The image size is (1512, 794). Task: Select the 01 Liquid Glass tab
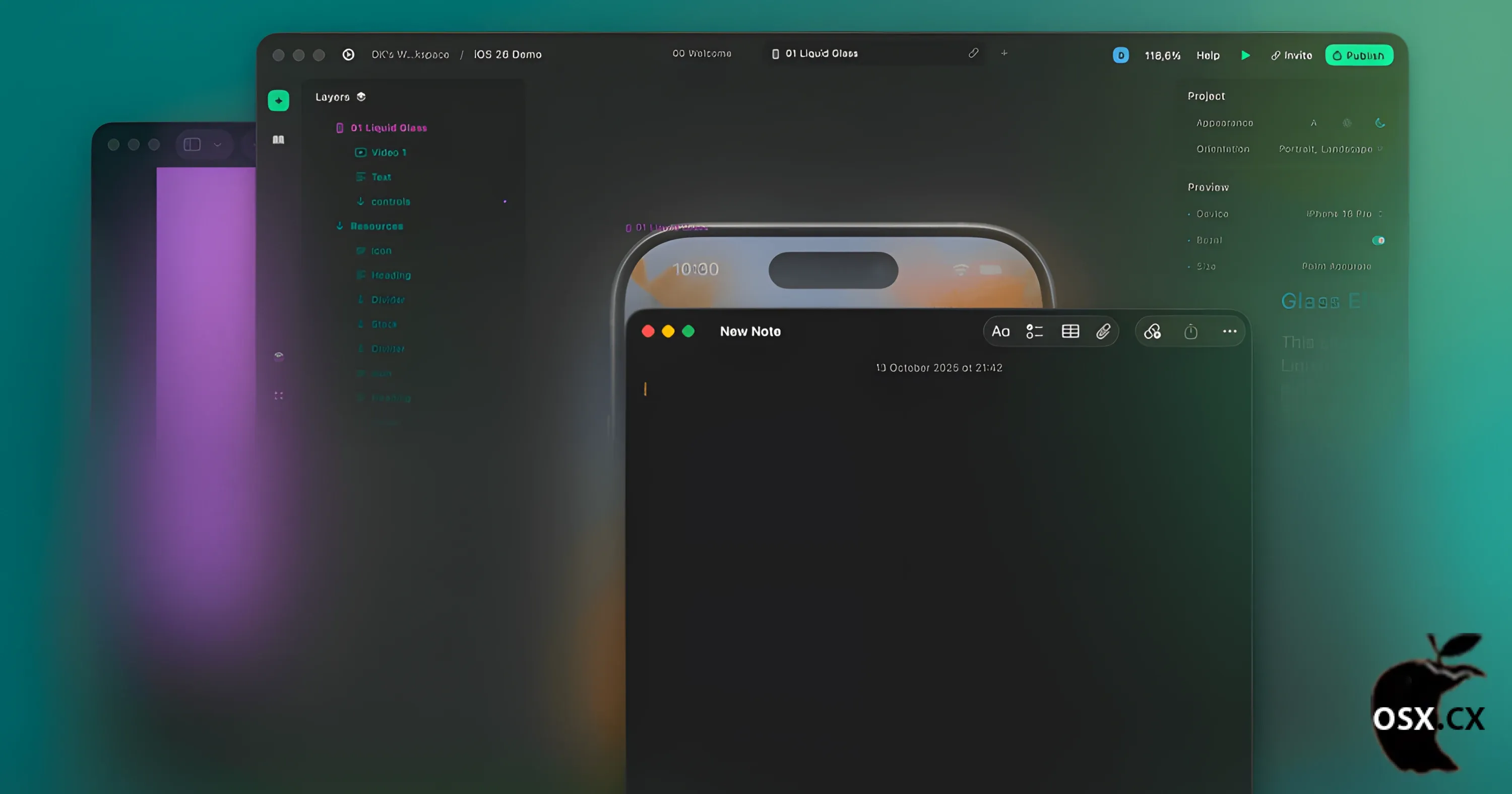821,53
